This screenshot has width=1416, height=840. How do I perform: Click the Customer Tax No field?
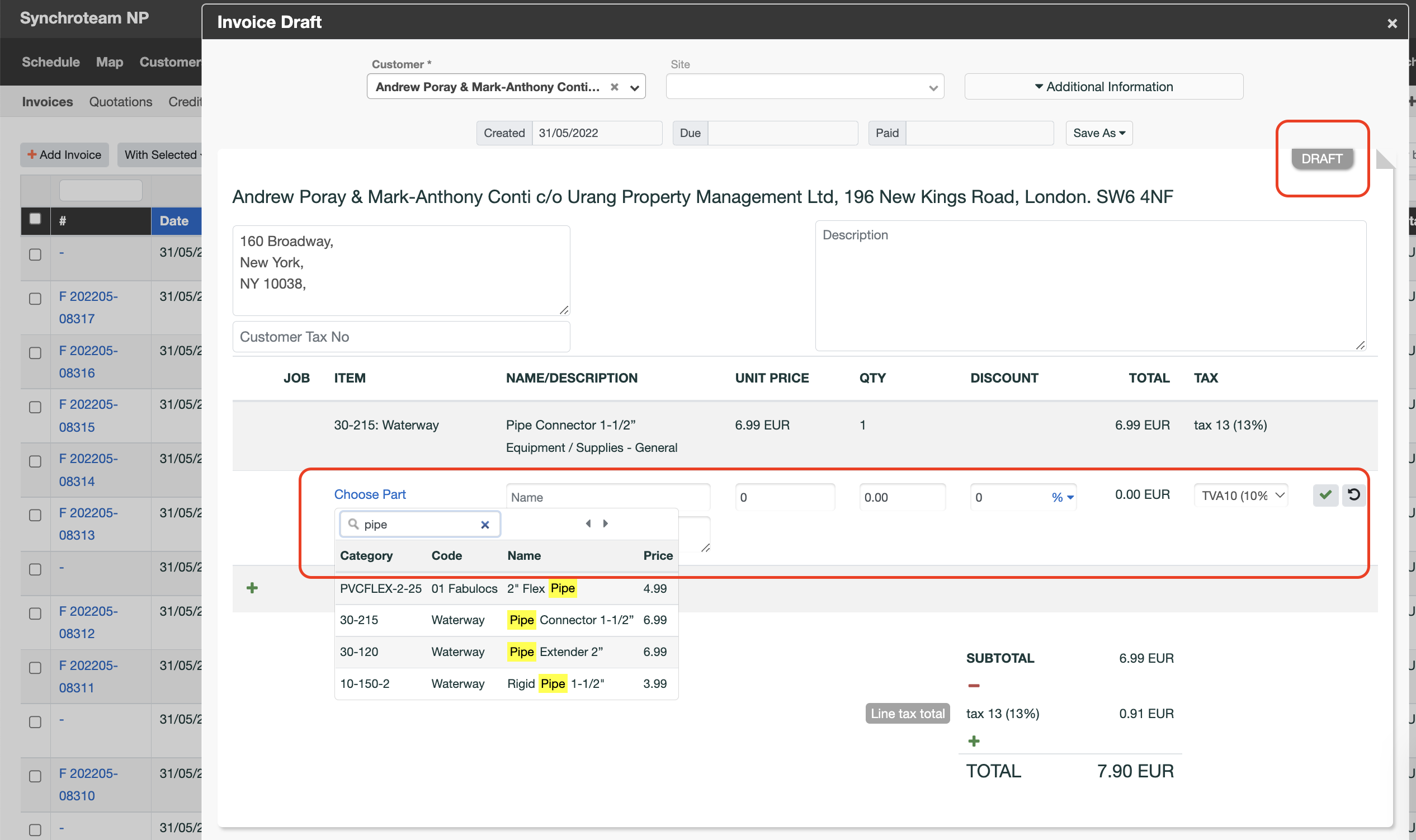point(400,337)
